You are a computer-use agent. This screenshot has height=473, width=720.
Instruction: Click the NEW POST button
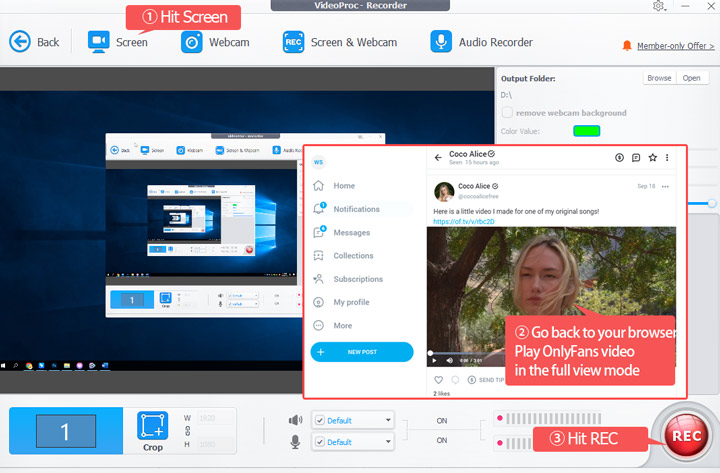(362, 352)
